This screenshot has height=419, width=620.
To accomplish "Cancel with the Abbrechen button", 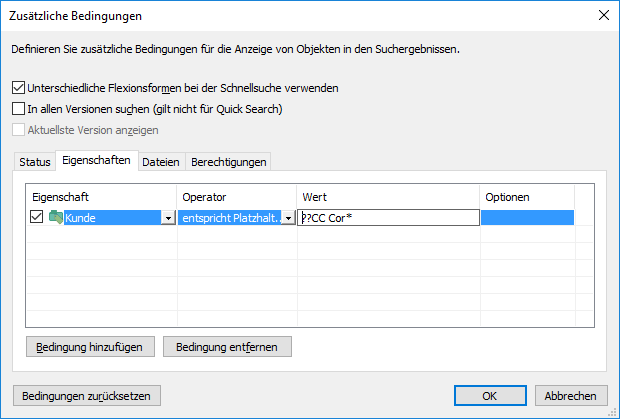I will click(571, 396).
